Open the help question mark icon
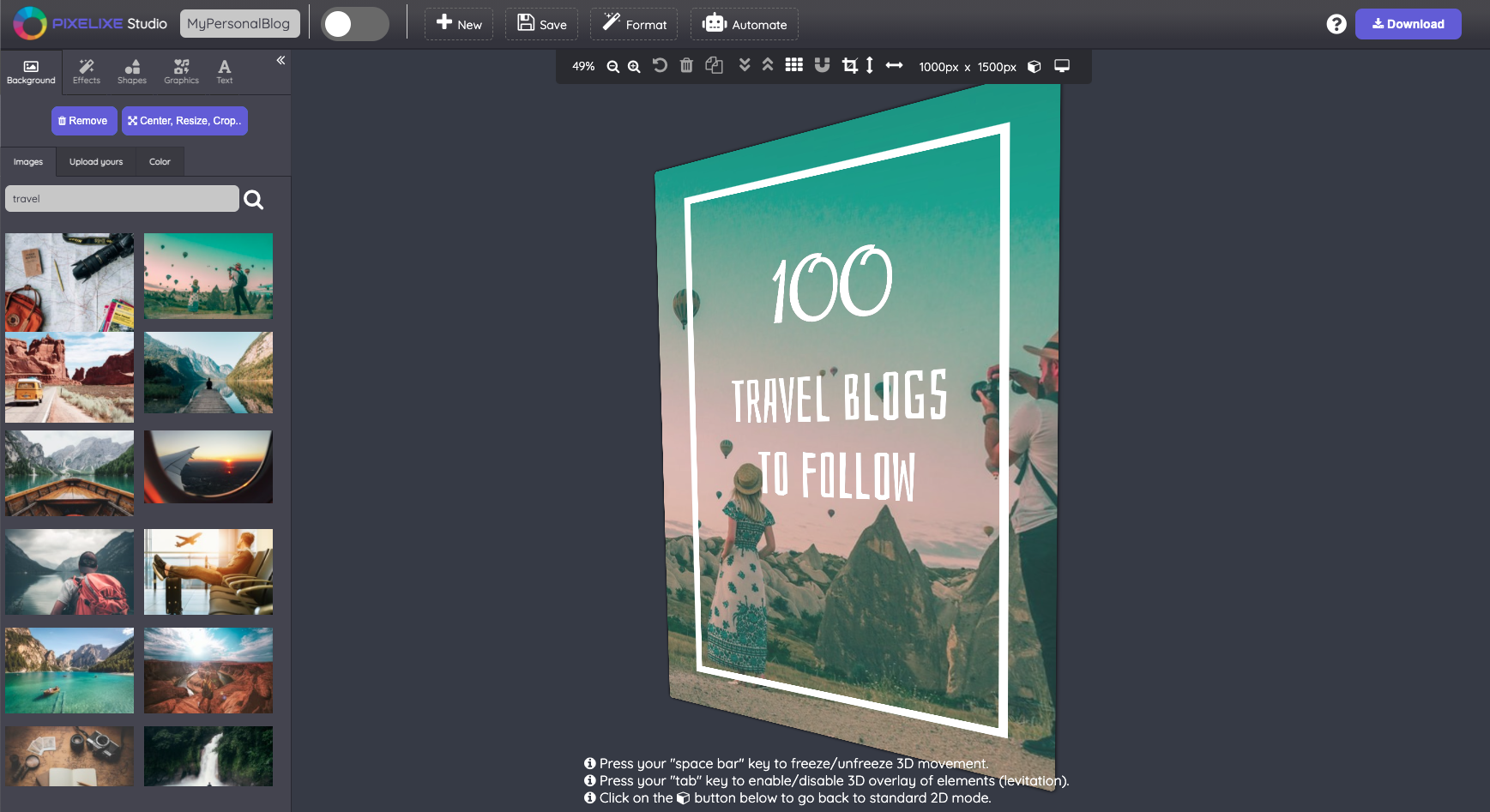The image size is (1490, 812). [x=1336, y=24]
